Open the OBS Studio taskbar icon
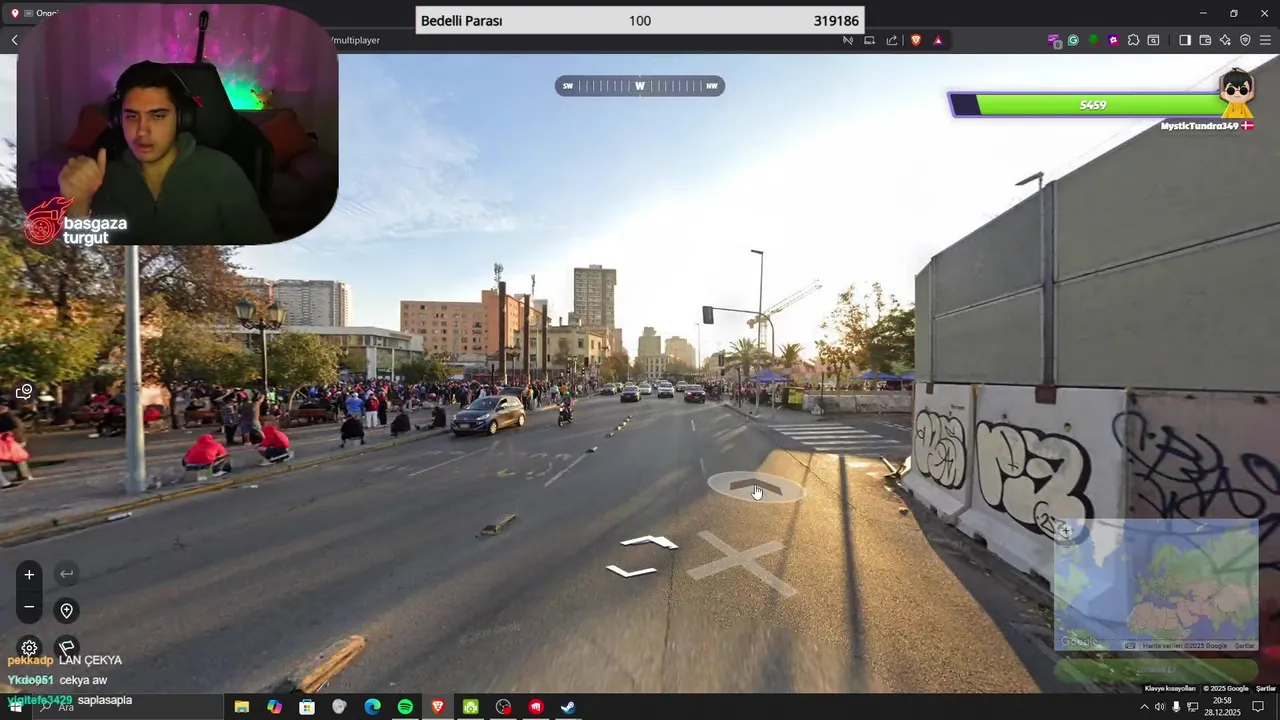This screenshot has width=1280, height=720. (x=503, y=707)
